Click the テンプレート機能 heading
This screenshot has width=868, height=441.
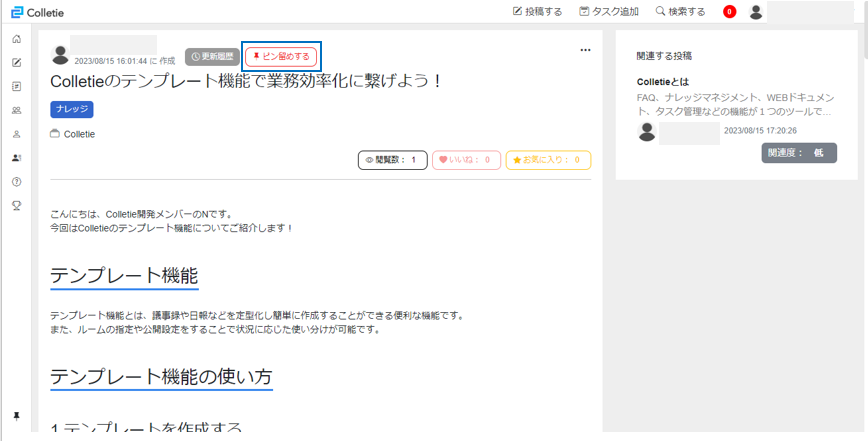pos(124,275)
